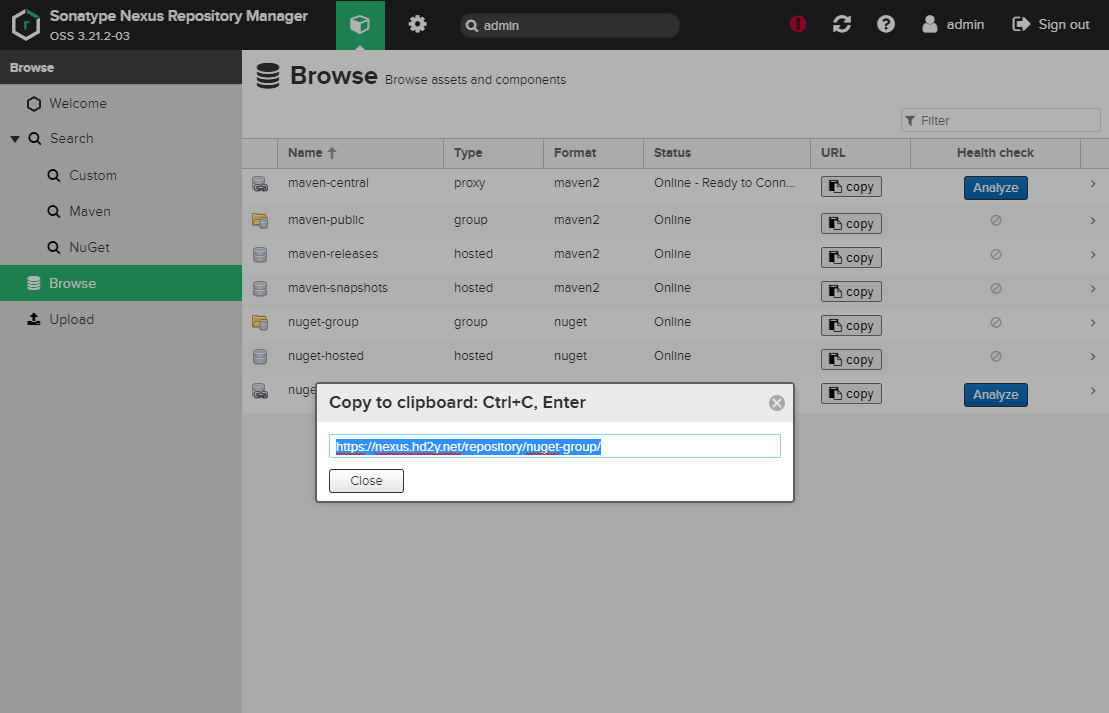Expand maven-central row chevron
The height and width of the screenshot is (713, 1109).
tap(1093, 184)
